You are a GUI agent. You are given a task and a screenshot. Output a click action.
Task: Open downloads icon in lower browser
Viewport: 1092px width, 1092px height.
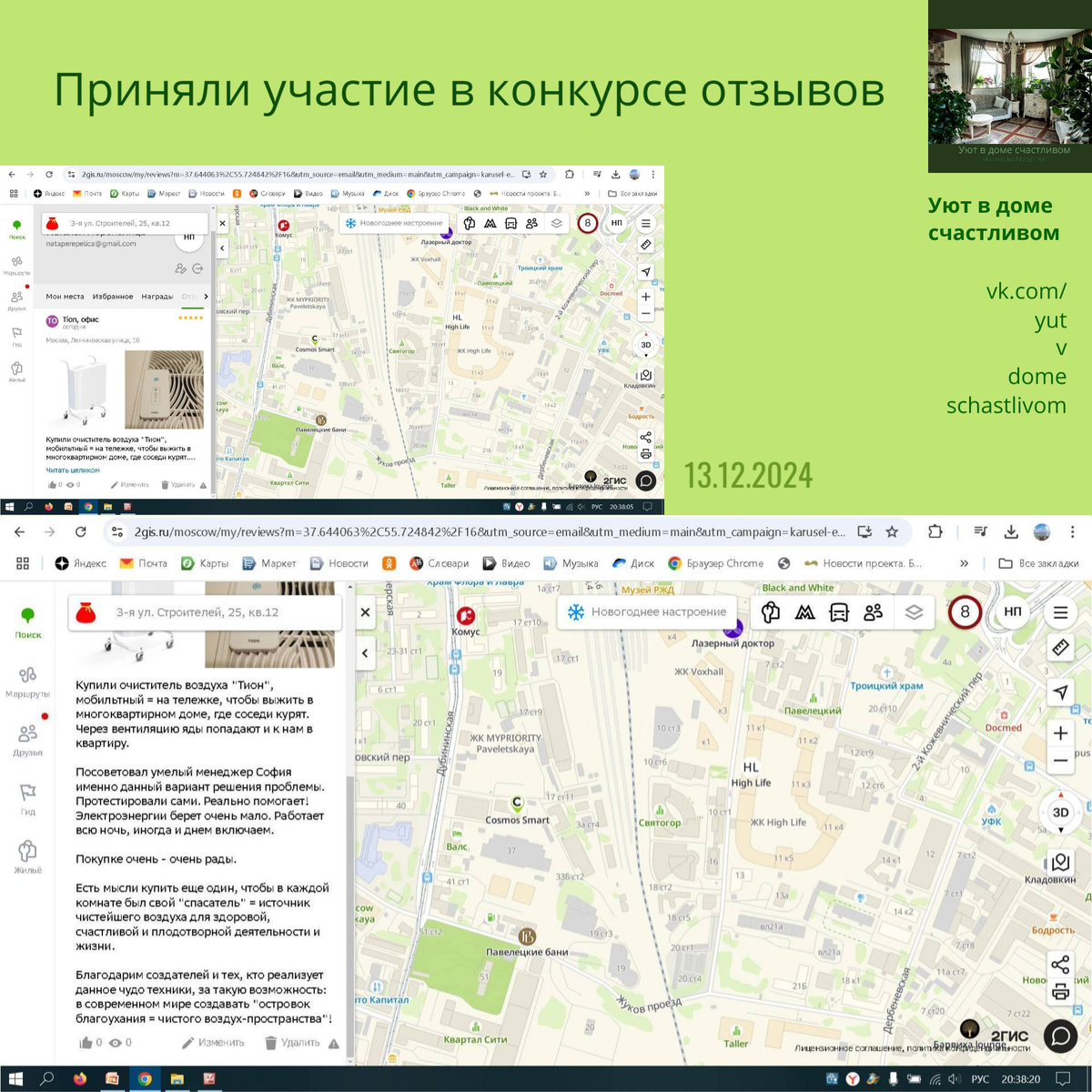[1011, 531]
